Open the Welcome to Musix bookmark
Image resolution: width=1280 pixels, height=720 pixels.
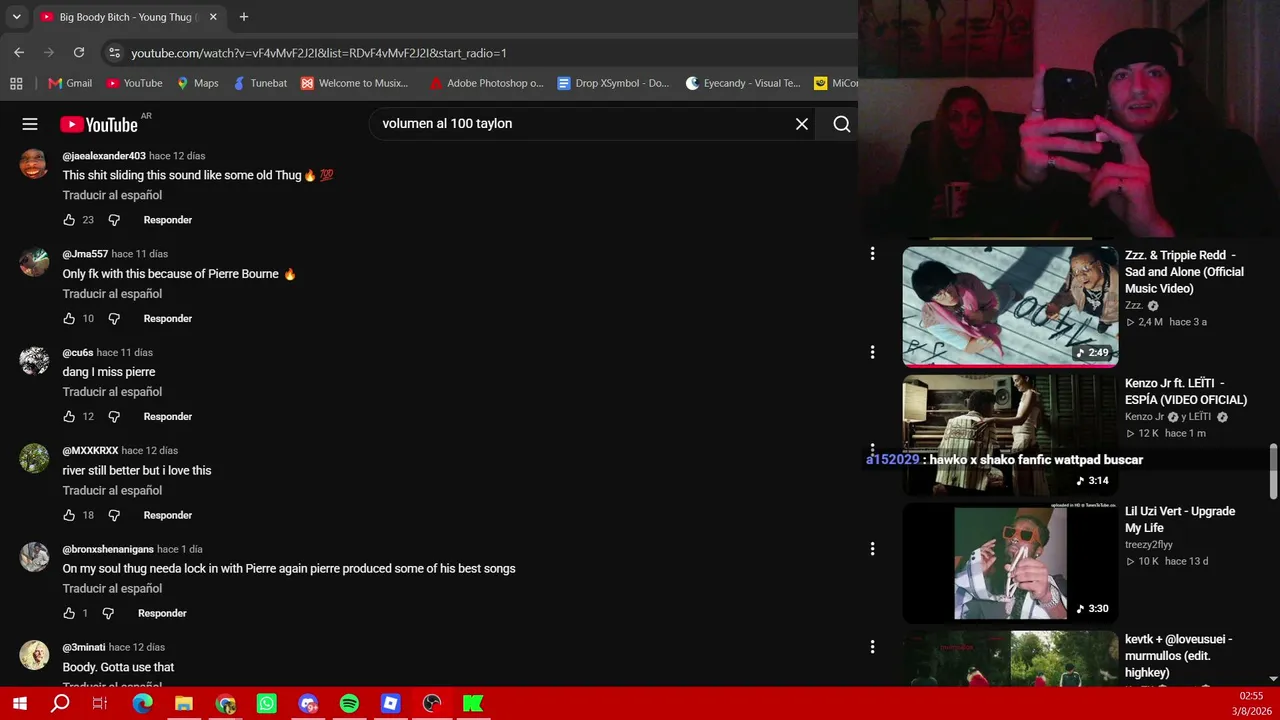click(354, 83)
